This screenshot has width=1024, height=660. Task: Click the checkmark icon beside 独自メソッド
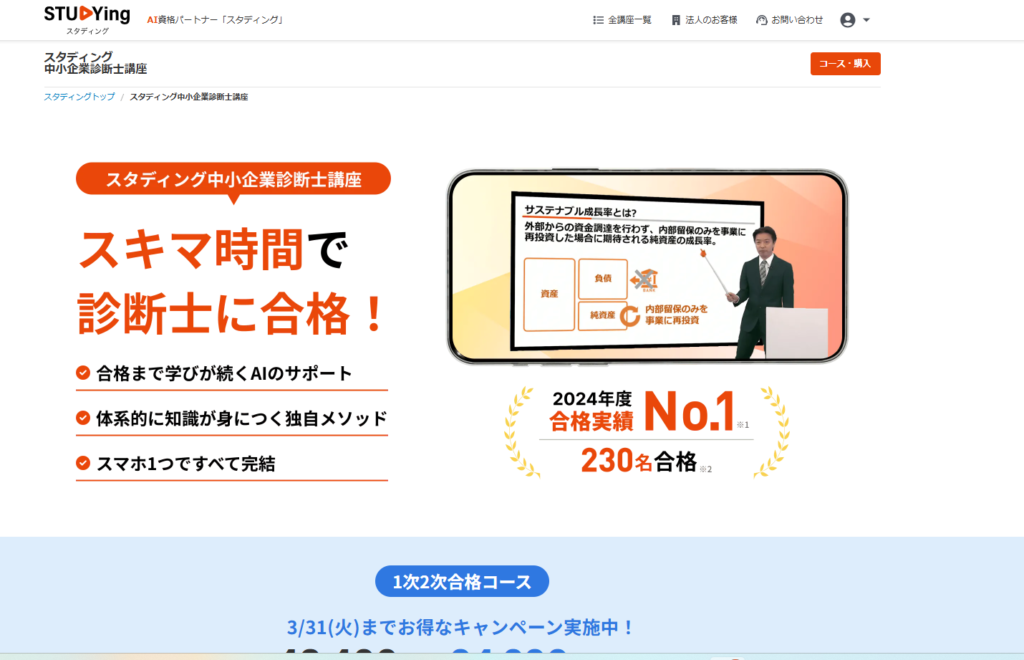click(x=83, y=418)
